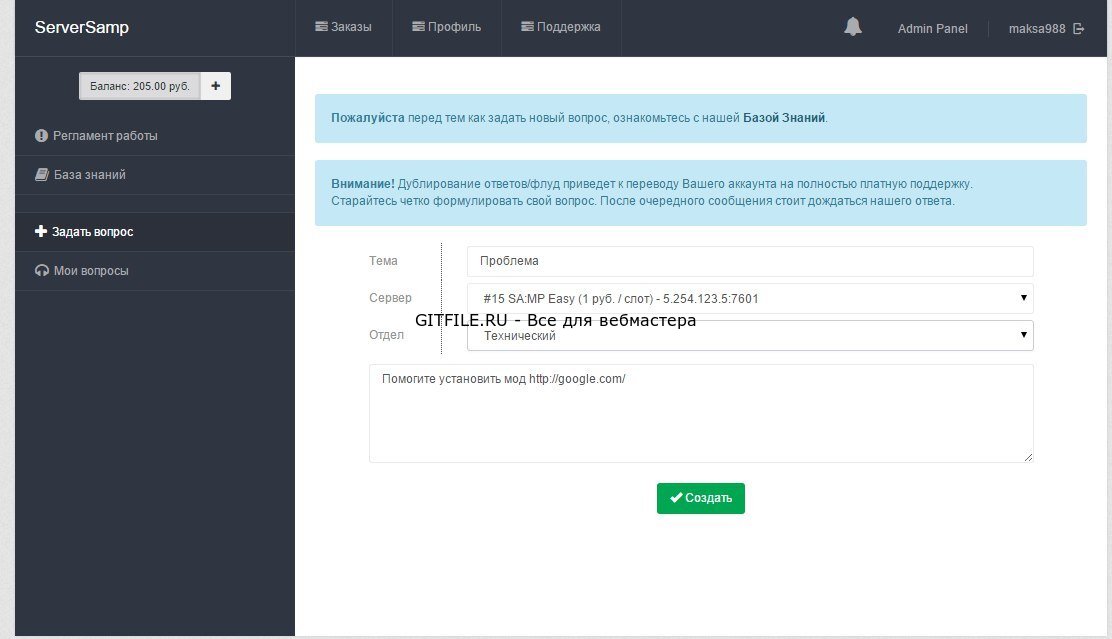
Task: Expand the Отдел dropdown
Action: point(750,335)
